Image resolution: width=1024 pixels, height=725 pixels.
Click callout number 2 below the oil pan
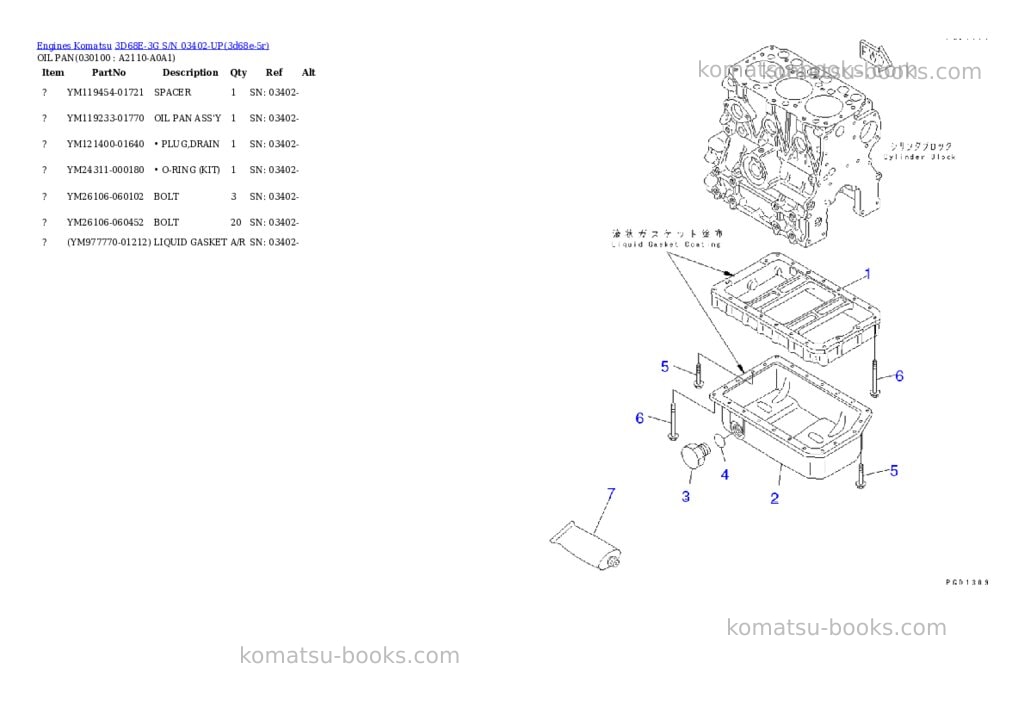[775, 498]
